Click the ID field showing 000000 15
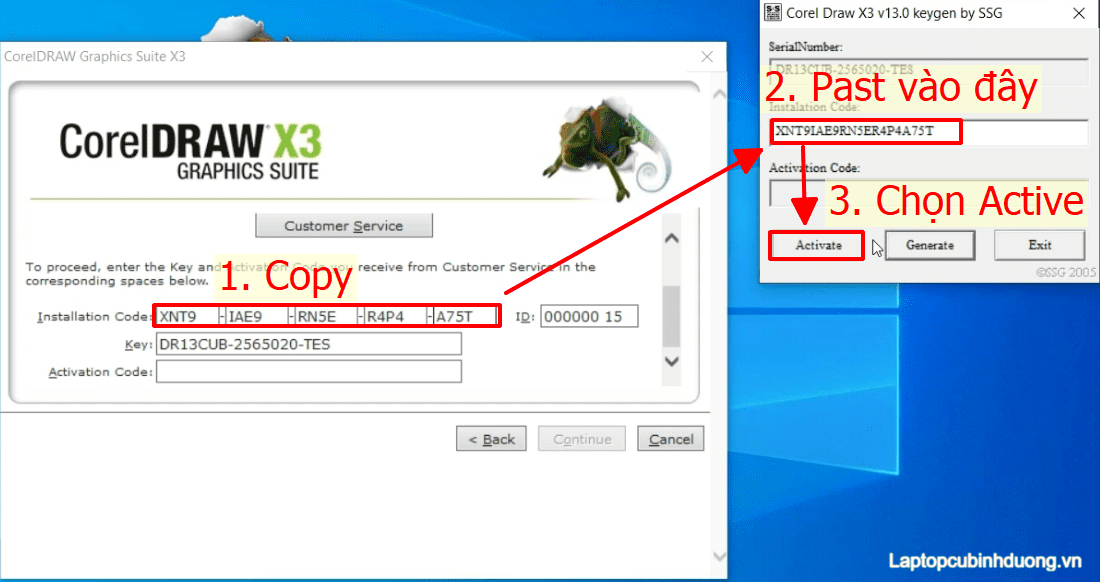 [x=589, y=316]
